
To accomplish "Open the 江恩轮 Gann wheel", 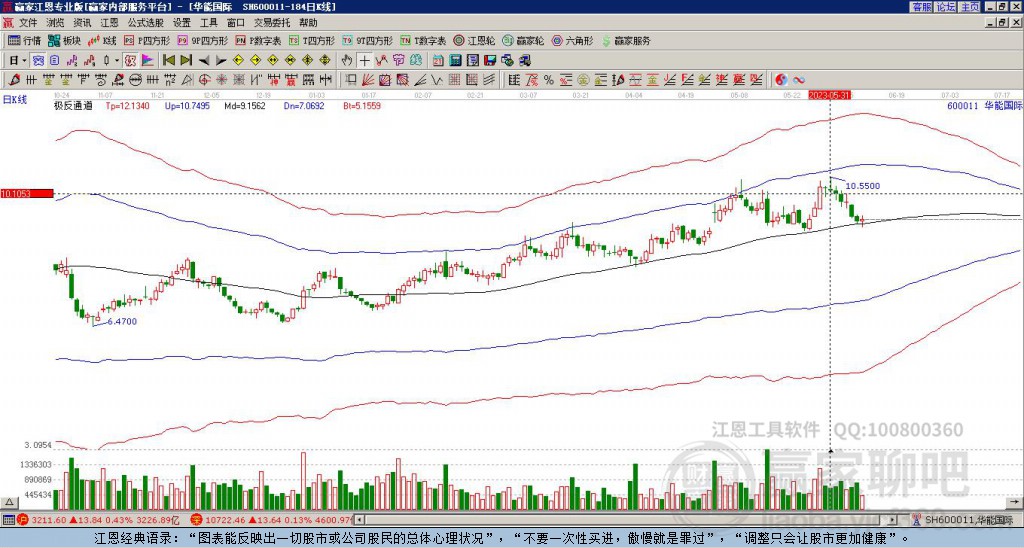I will 474,40.
